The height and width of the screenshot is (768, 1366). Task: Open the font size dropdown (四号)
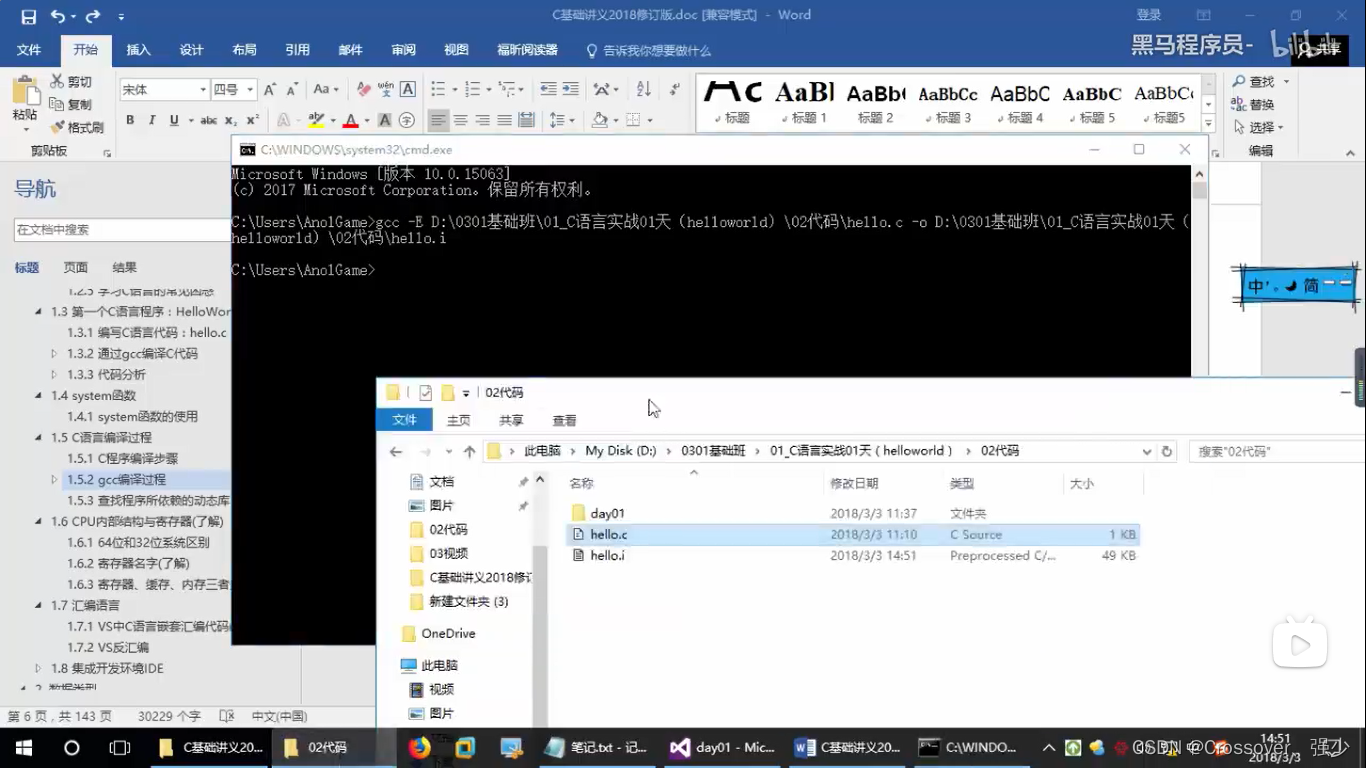[x=250, y=89]
